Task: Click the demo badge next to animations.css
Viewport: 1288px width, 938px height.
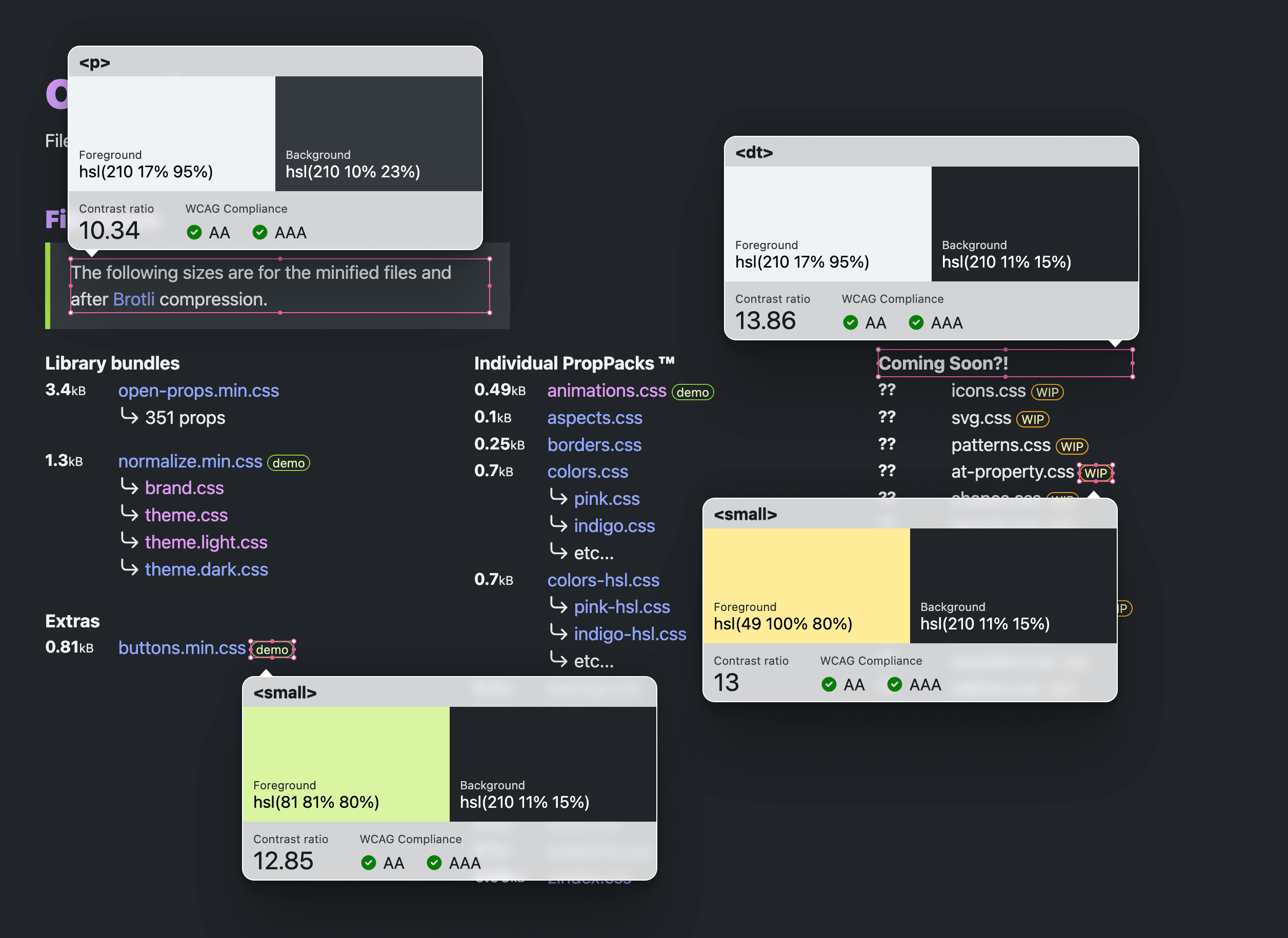Action: (x=694, y=391)
